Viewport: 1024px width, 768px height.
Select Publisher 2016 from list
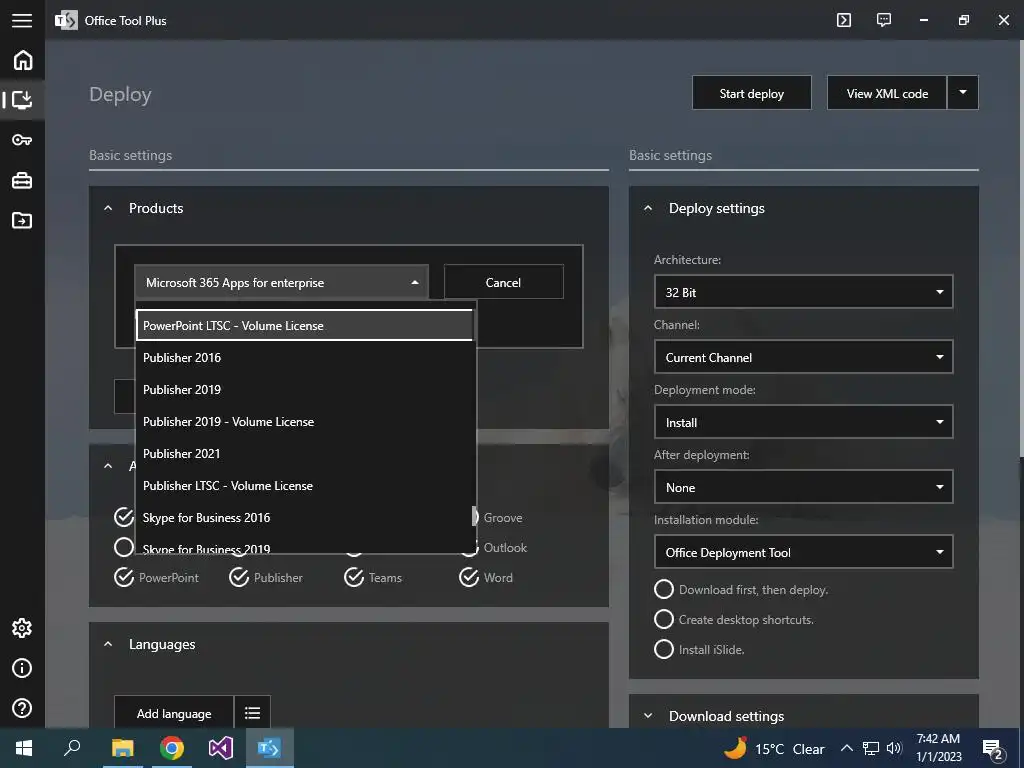pos(304,357)
